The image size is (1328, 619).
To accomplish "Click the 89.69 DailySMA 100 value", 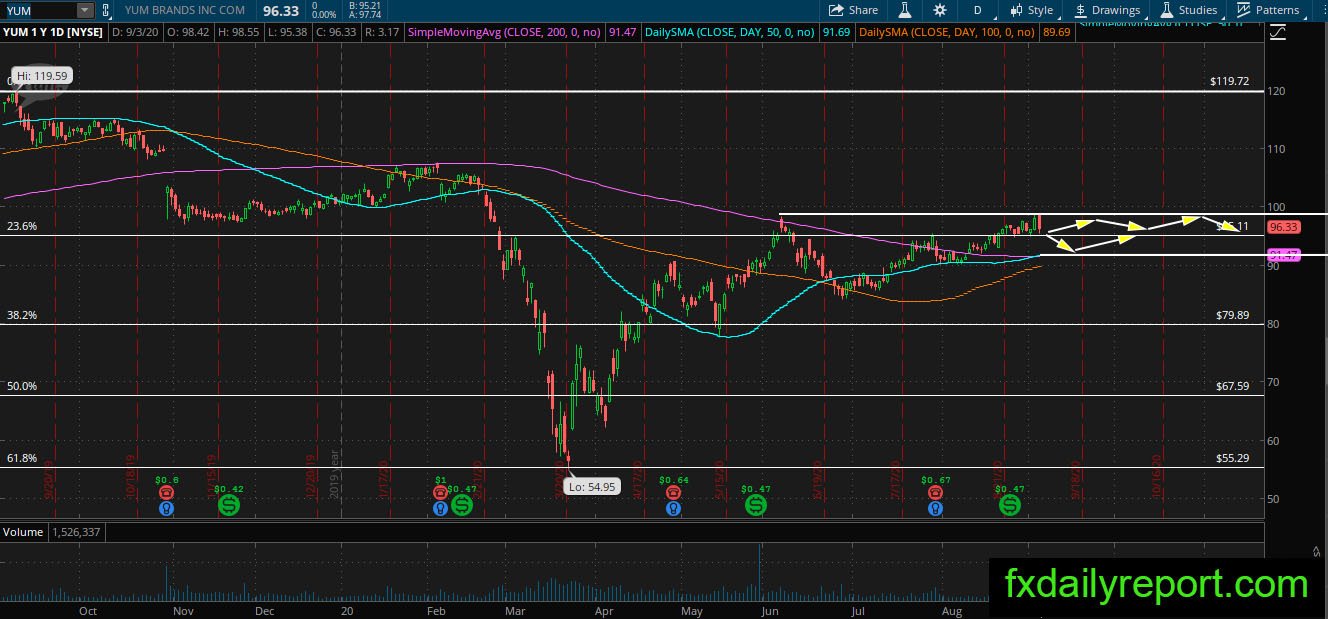I will pos(1056,33).
